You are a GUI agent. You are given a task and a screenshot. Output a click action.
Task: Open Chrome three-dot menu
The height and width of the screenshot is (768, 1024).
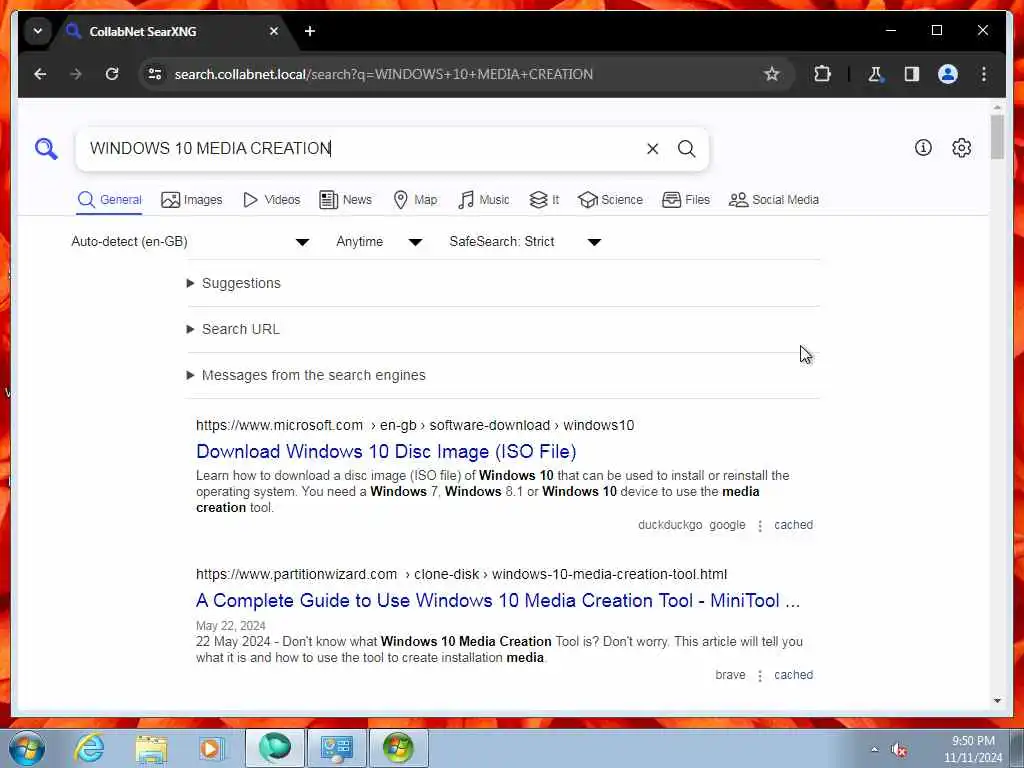[984, 74]
